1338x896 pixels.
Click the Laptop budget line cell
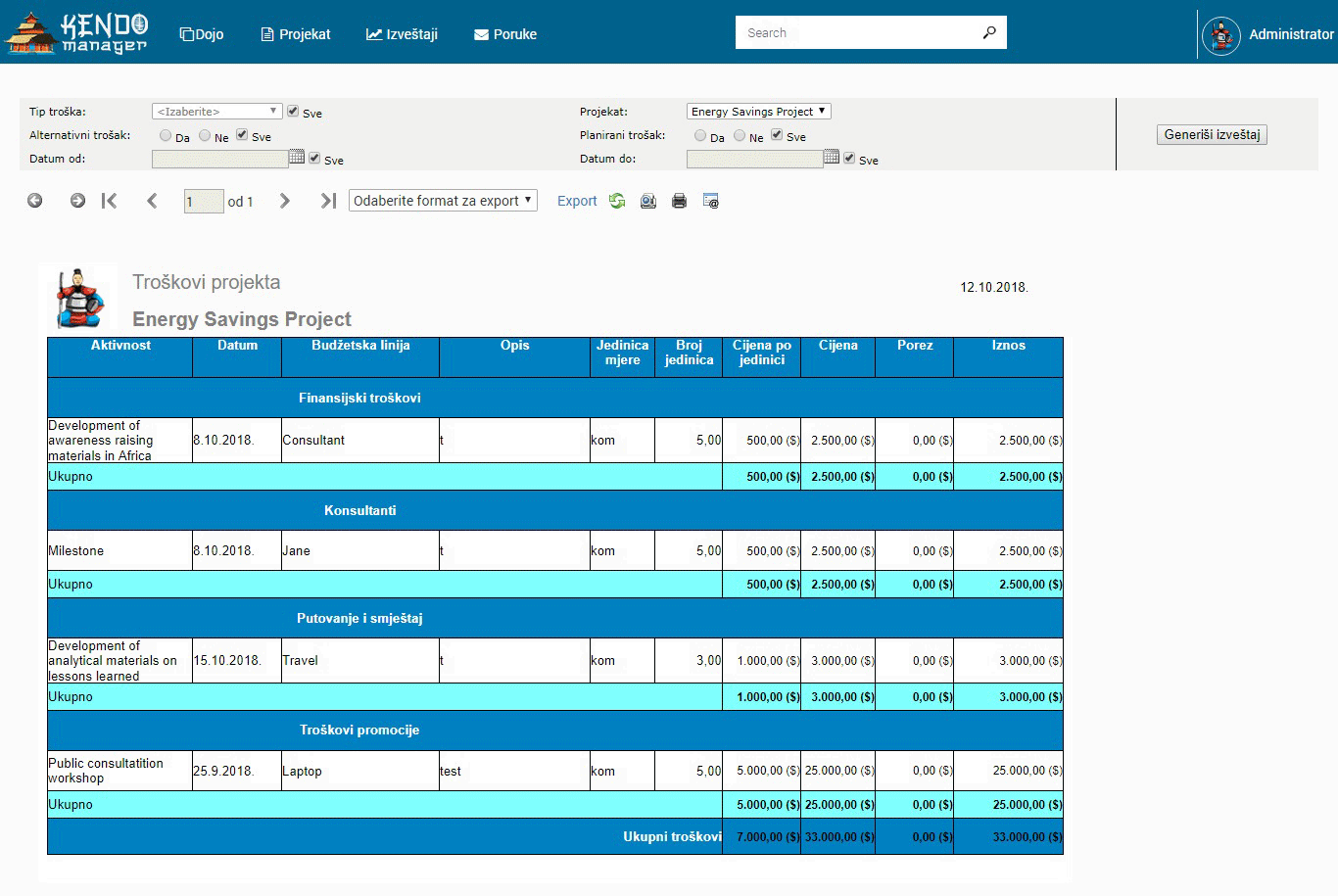360,771
